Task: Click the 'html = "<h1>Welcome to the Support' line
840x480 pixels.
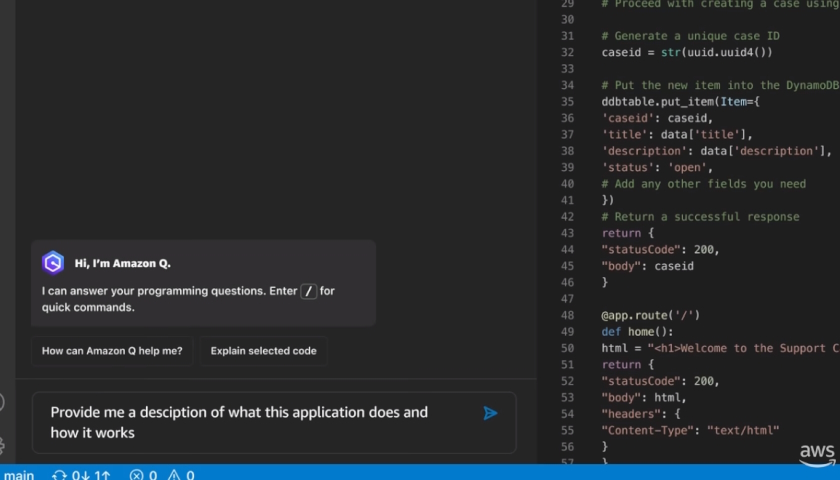Action: tap(721, 348)
